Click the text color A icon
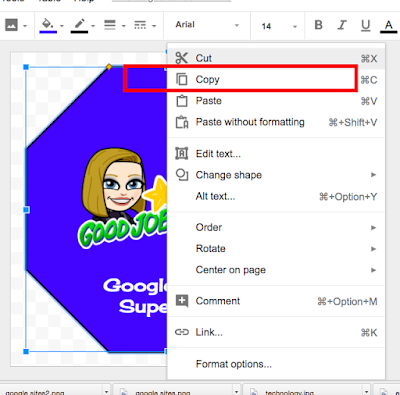This screenshot has width=400, height=395. coord(388,25)
